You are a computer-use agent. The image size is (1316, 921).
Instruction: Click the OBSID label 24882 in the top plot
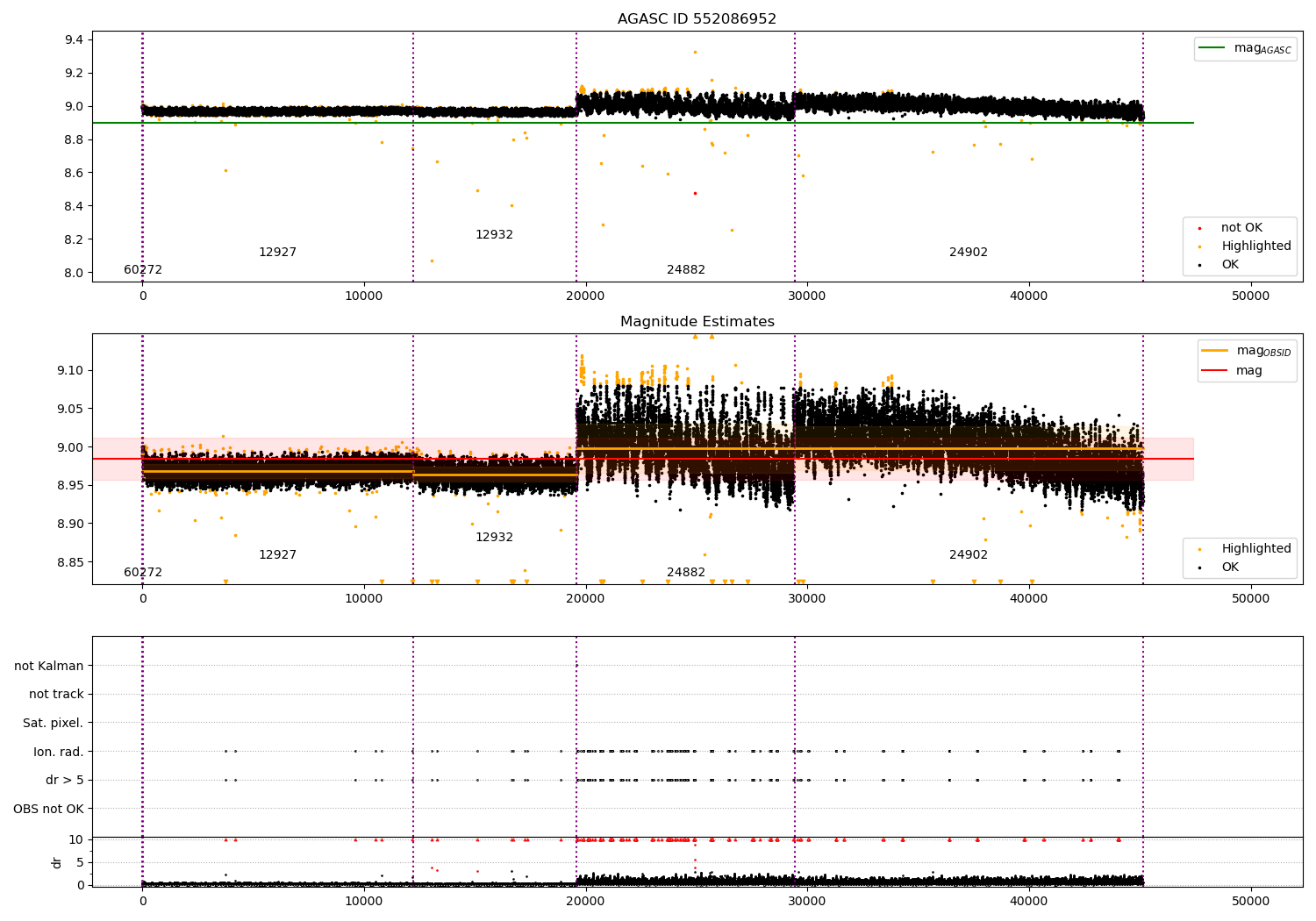686,270
